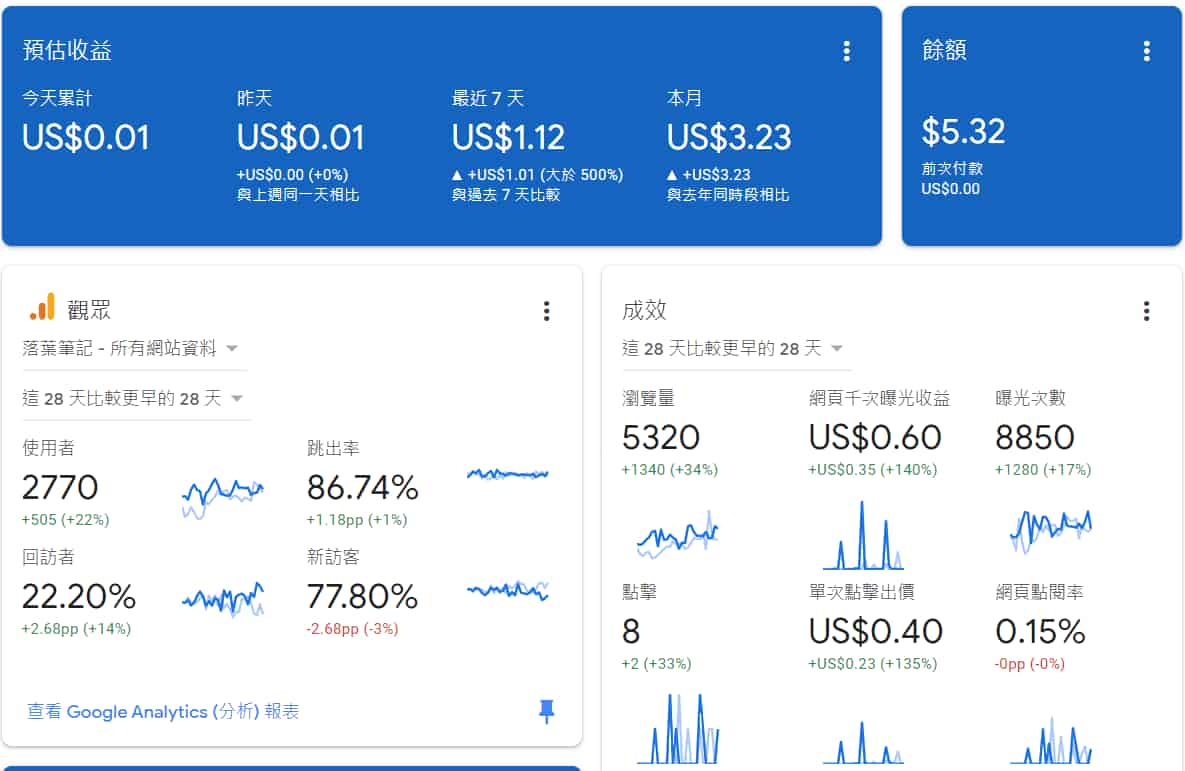The height and width of the screenshot is (771, 1185).
Task: Click the 跳出率 sparkline chart
Action: coord(508,474)
